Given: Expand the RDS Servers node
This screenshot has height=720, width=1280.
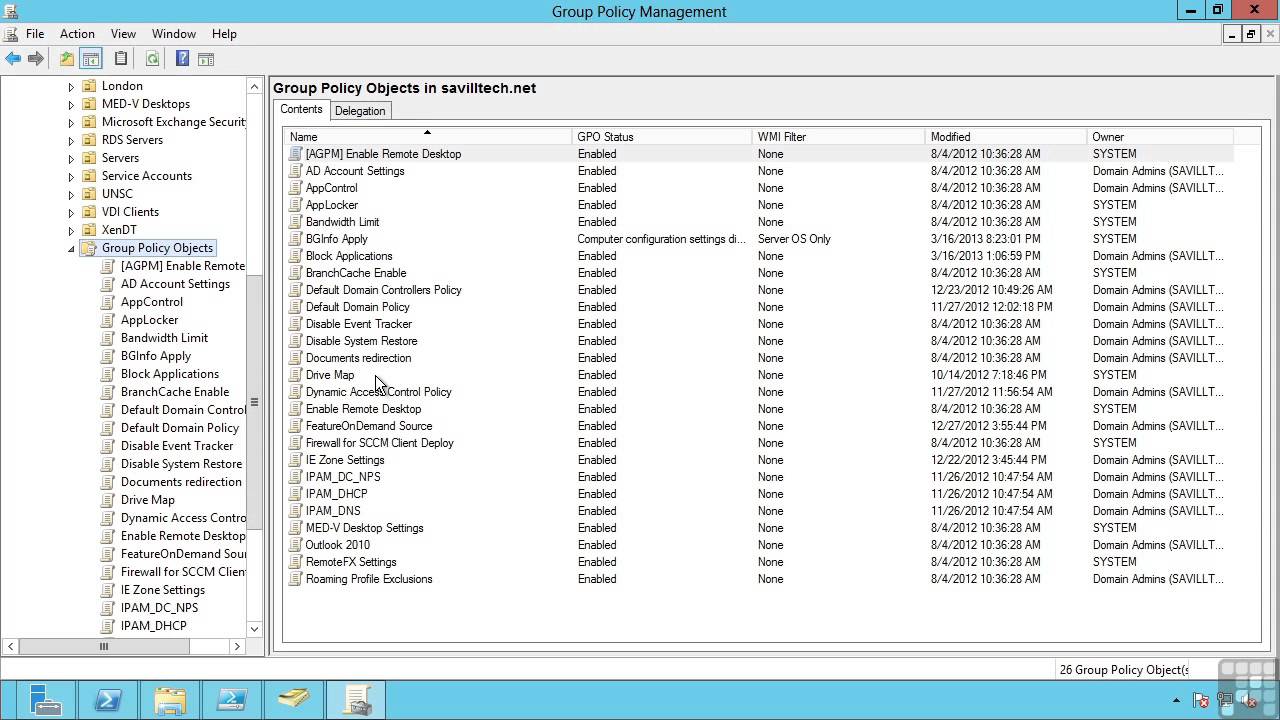Looking at the screenshot, I should [x=71, y=141].
